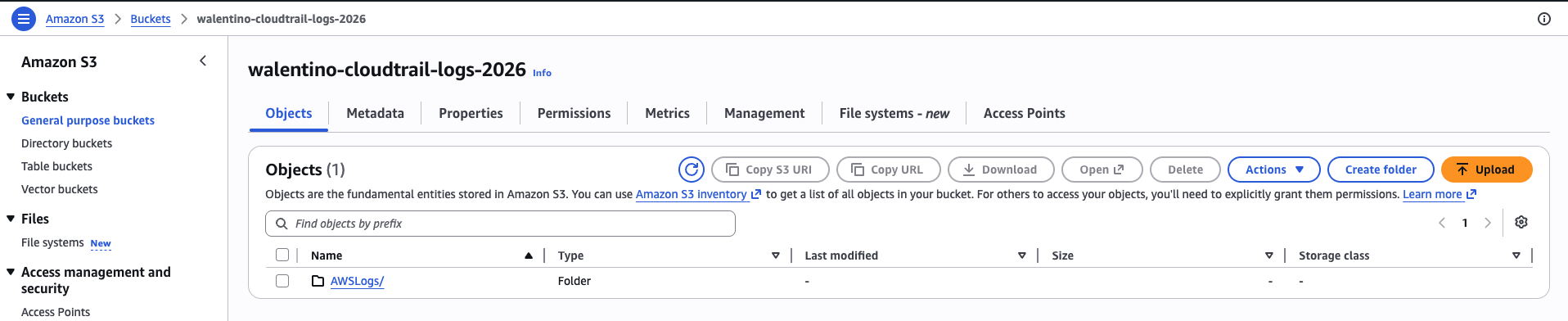Viewport: 1568px width, 321px height.
Task: Collapse Access management and security section
Action: pyautogui.click(x=11, y=272)
